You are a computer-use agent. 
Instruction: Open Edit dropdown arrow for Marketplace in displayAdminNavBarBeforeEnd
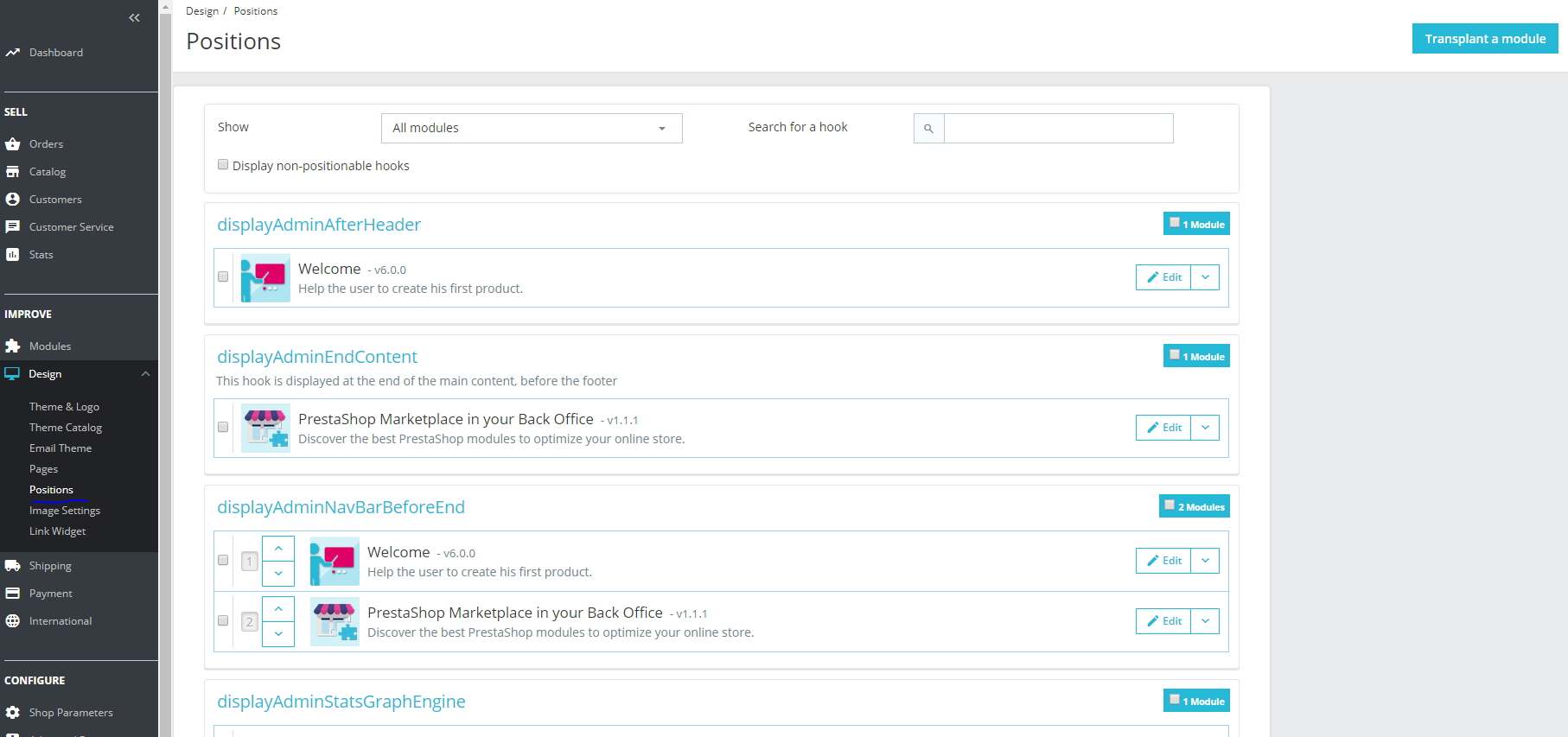click(x=1205, y=621)
